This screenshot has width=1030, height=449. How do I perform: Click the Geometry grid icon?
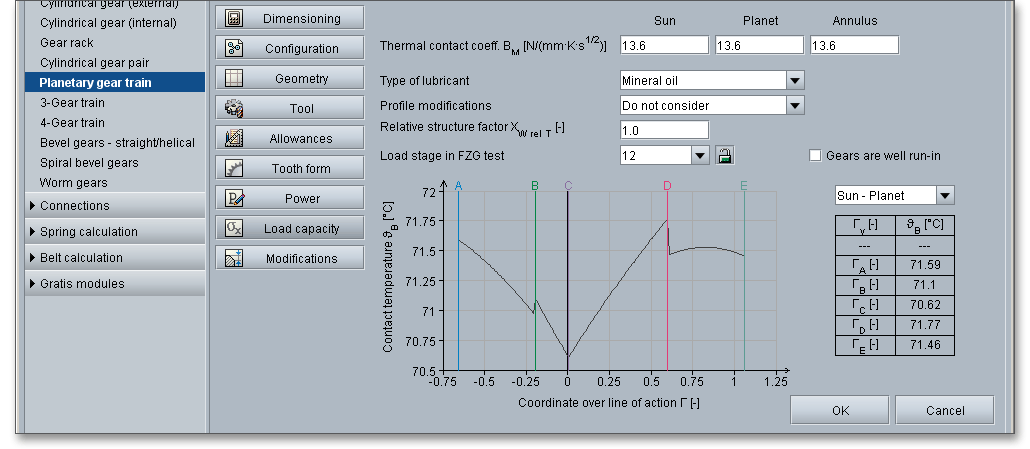pyautogui.click(x=235, y=78)
